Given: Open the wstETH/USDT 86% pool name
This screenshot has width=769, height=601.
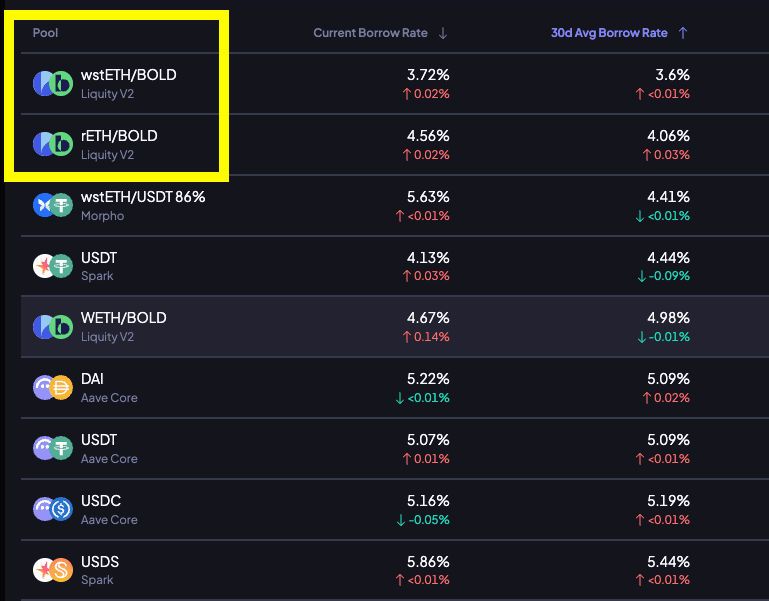Looking at the screenshot, I should pos(143,197).
